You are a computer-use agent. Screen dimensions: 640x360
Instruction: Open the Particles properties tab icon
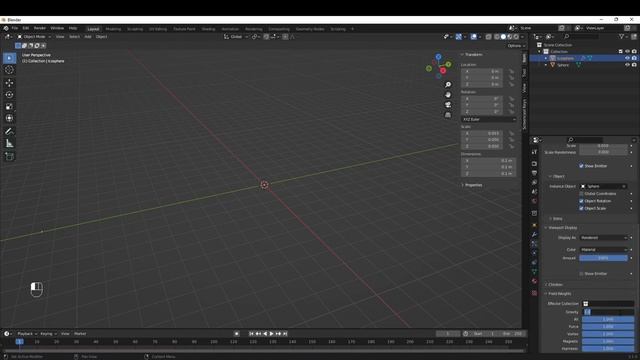click(x=534, y=244)
